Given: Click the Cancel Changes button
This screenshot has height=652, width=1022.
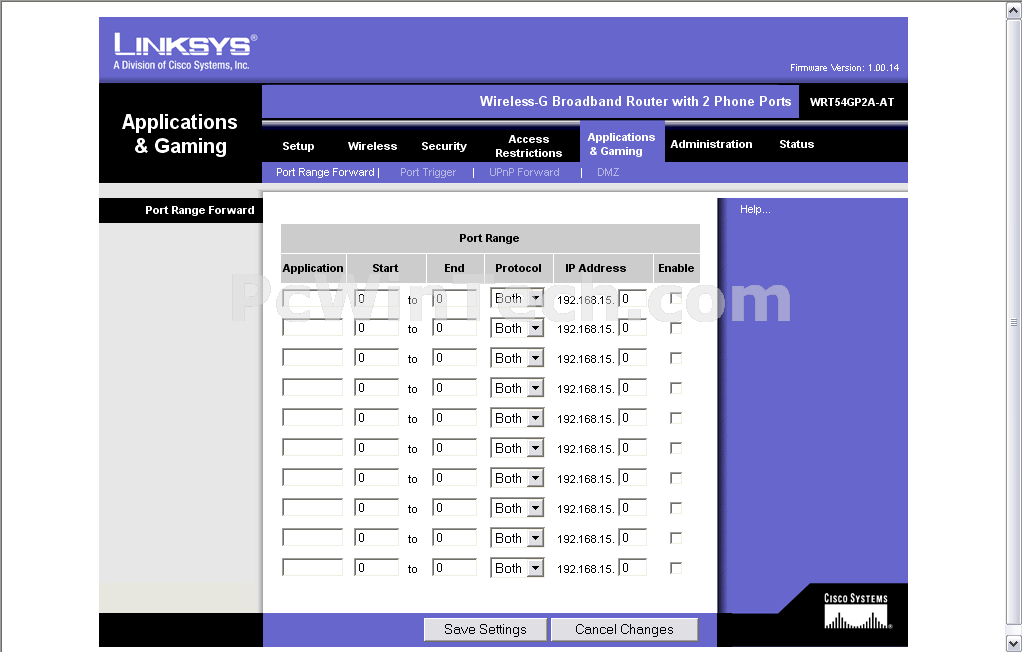Looking at the screenshot, I should [x=624, y=629].
